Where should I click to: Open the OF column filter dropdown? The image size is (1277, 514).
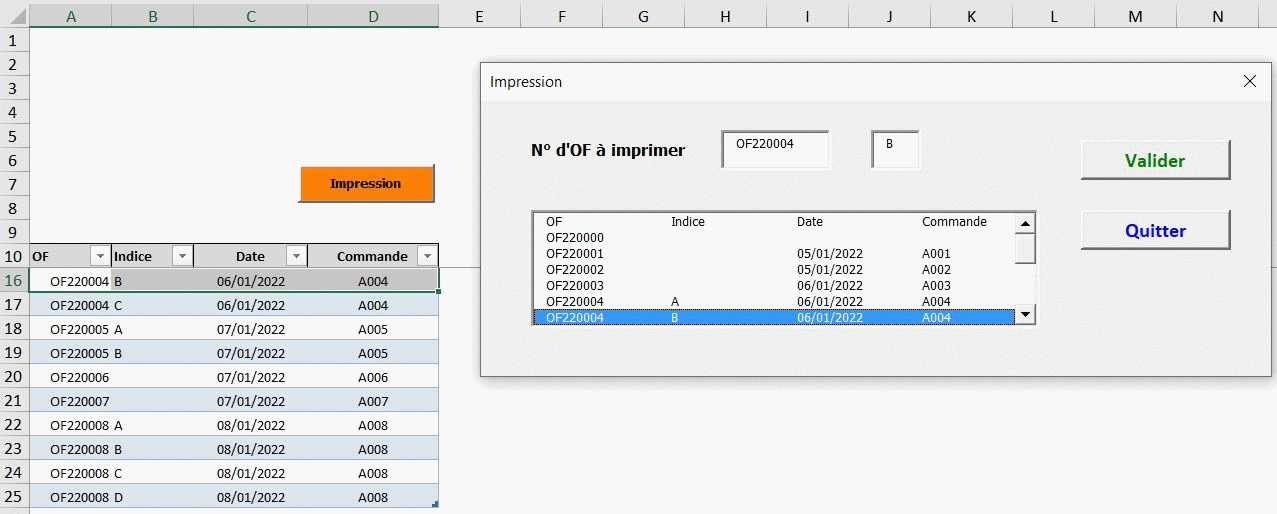click(x=100, y=256)
